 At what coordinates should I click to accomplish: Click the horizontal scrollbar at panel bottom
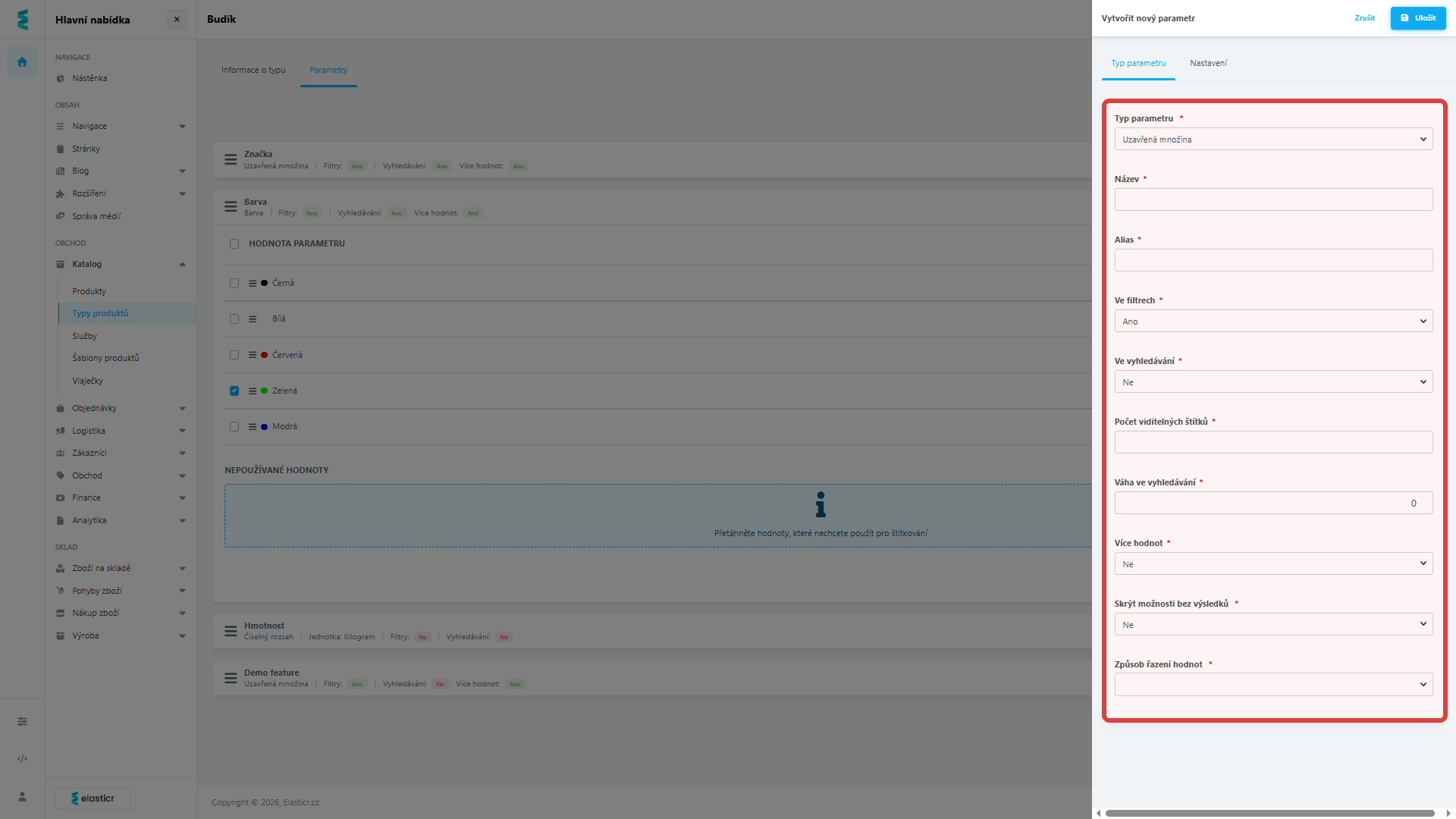[1269, 813]
